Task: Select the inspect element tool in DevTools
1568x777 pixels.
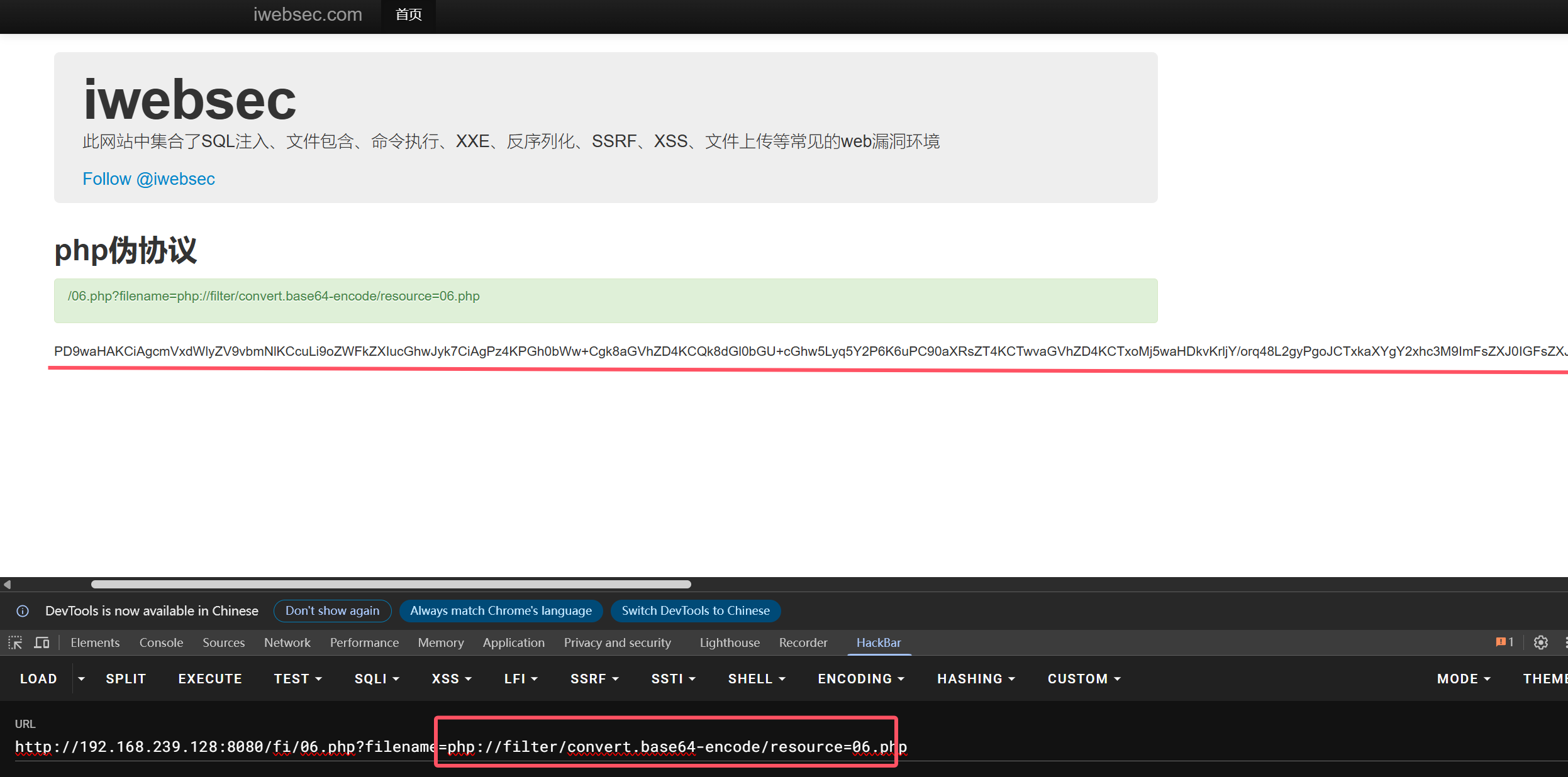Action: (14, 642)
